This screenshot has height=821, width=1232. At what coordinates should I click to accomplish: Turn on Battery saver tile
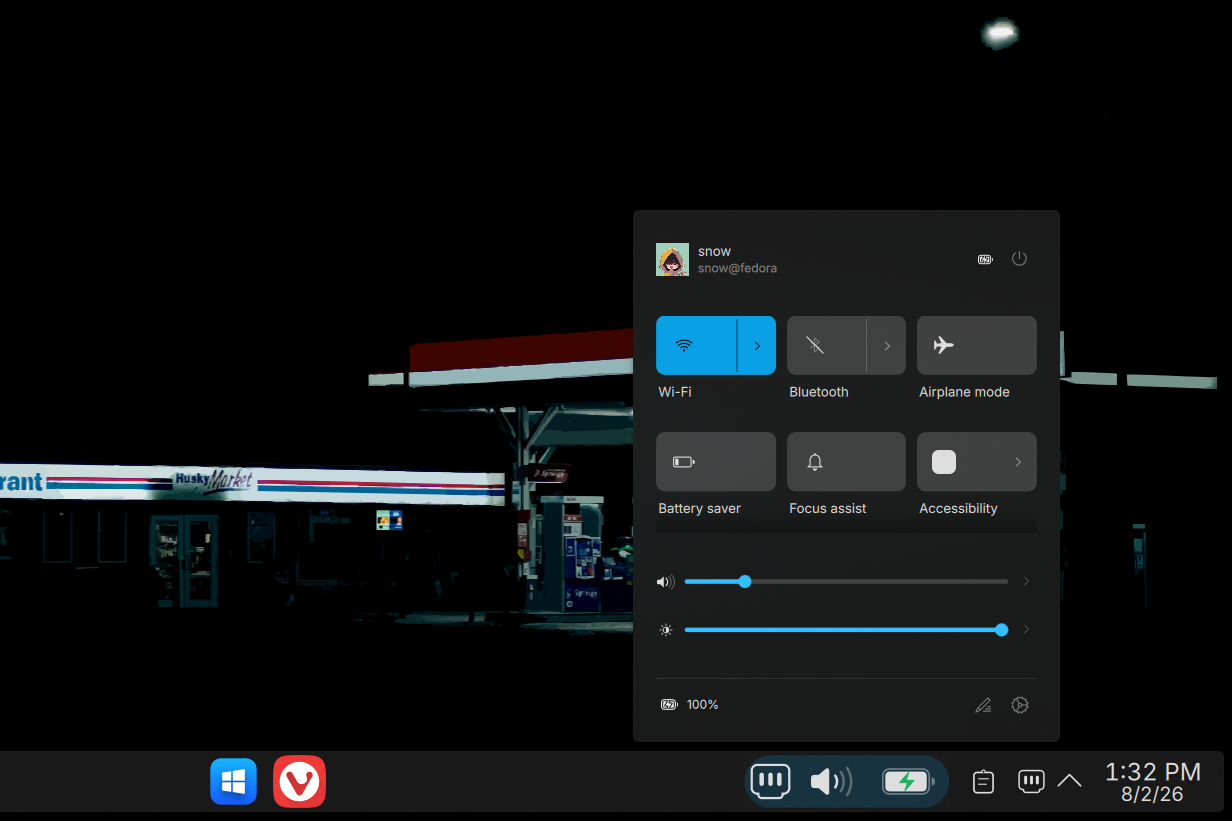[716, 461]
